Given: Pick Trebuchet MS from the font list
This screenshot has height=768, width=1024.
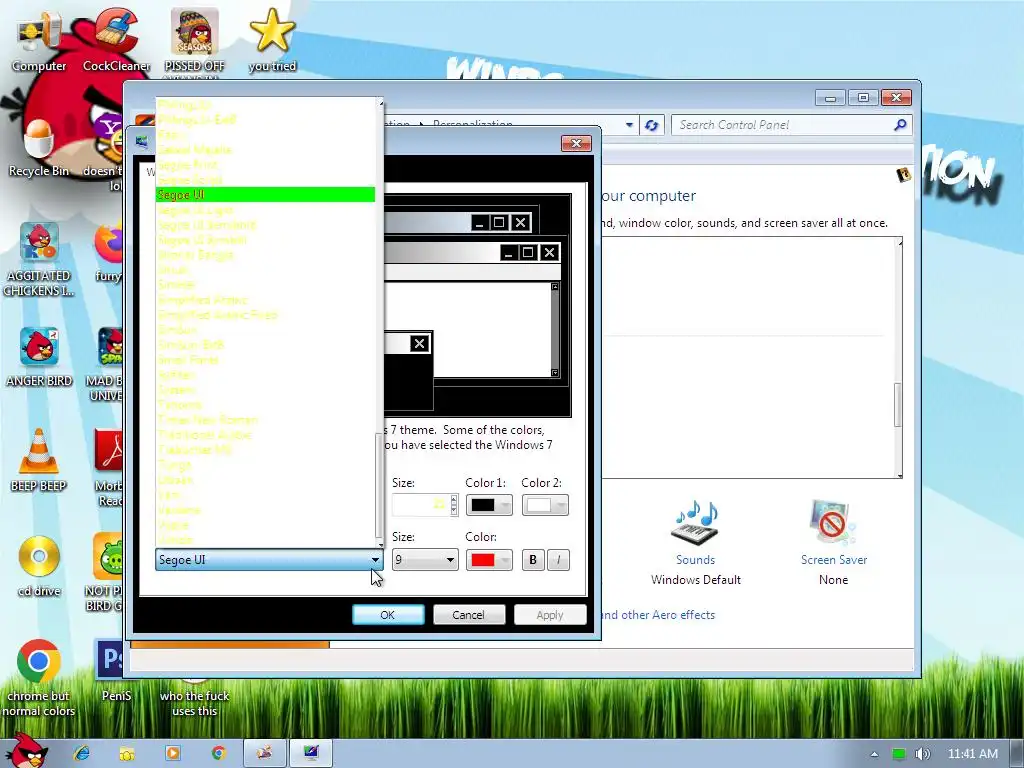Looking at the screenshot, I should coord(265,450).
